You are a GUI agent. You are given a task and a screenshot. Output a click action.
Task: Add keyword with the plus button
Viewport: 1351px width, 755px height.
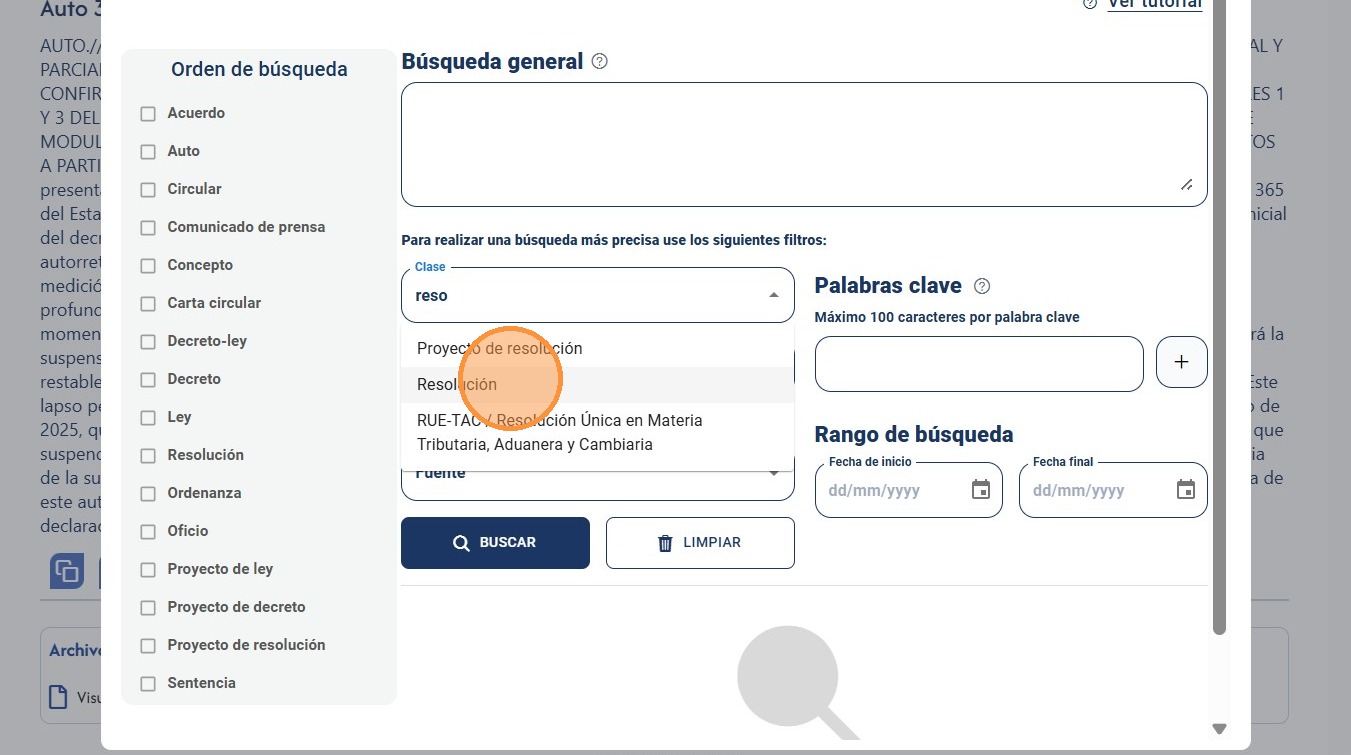[1181, 362]
